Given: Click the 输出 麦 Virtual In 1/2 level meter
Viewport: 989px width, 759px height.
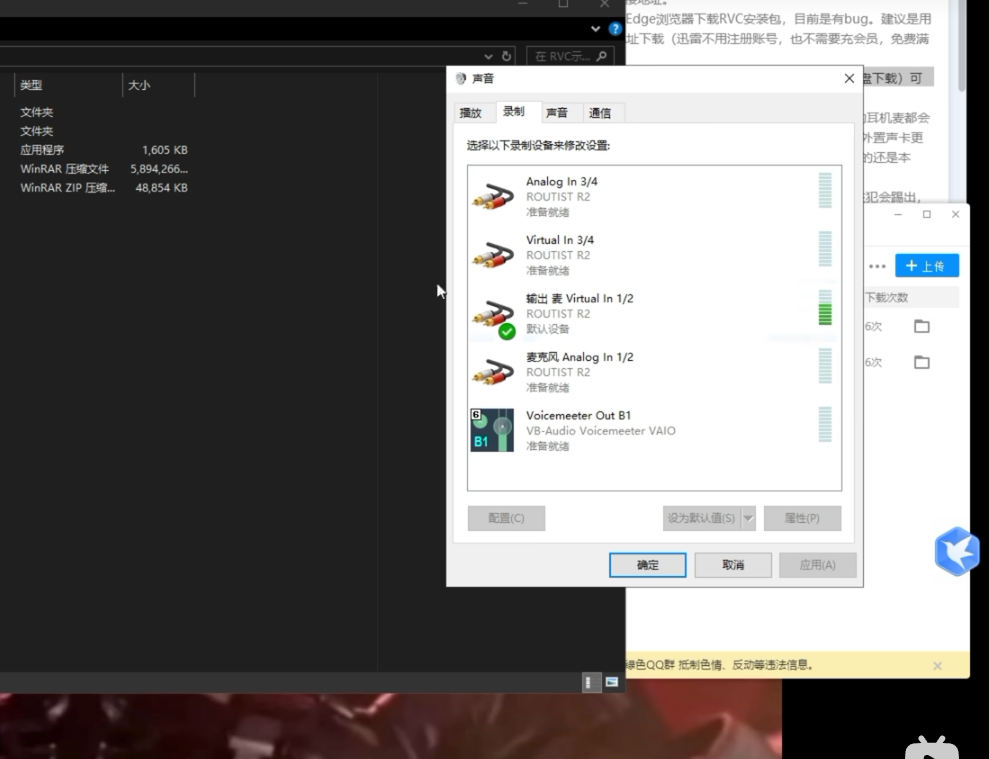Looking at the screenshot, I should point(825,307).
